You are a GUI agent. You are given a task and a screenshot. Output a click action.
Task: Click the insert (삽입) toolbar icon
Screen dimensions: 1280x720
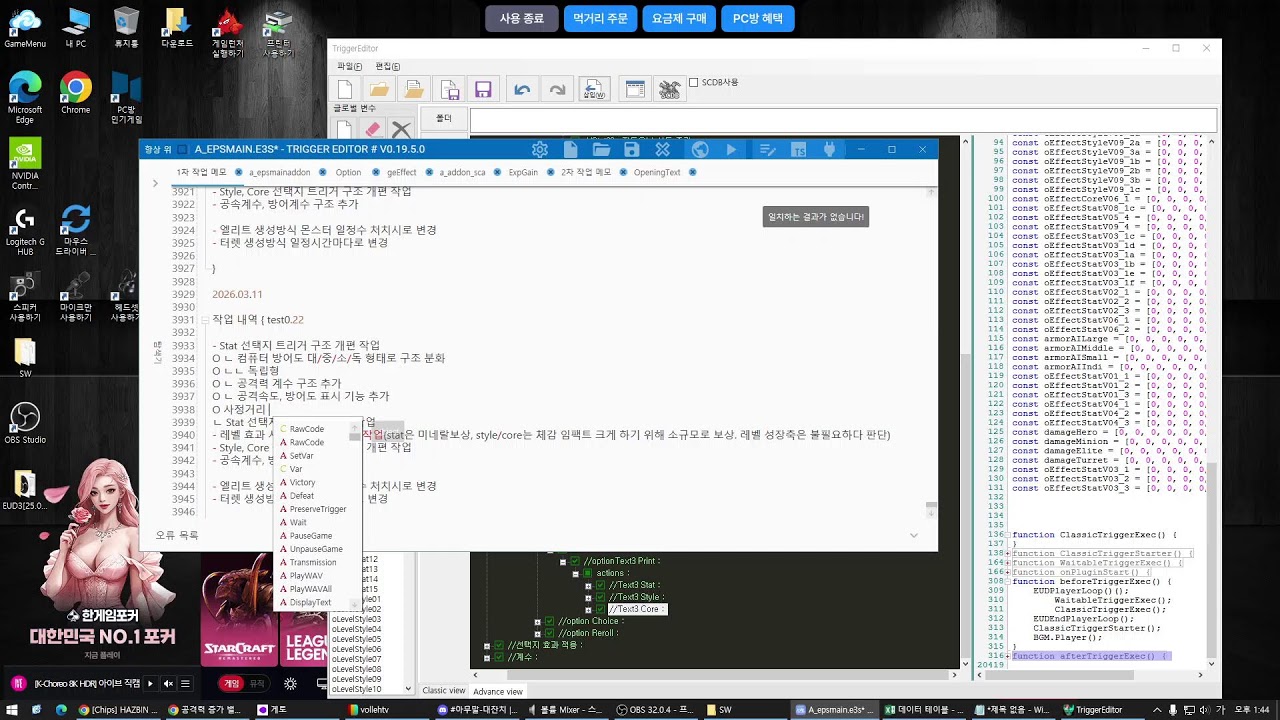tap(593, 90)
